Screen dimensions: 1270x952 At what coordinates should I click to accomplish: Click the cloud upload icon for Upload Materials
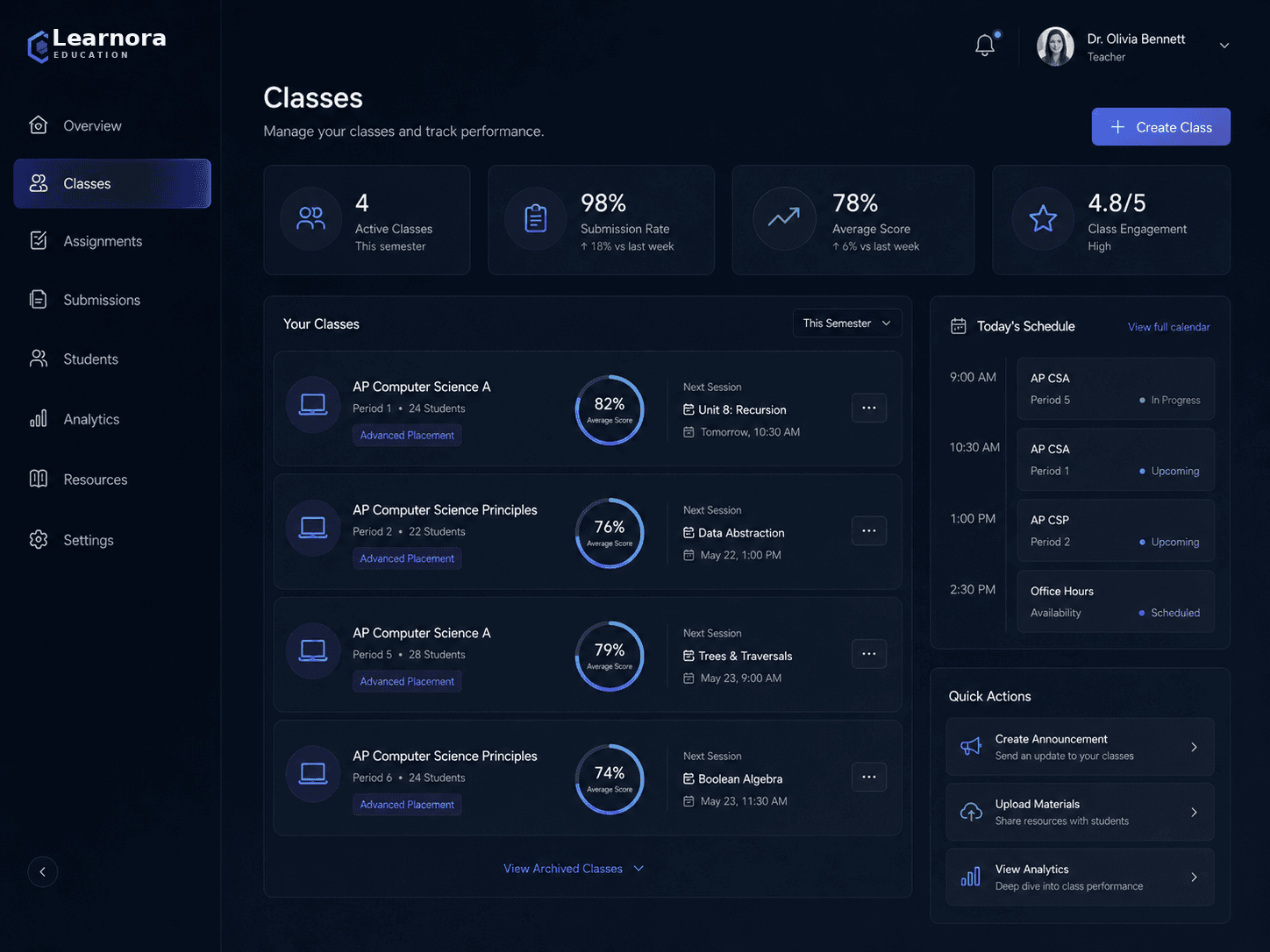click(x=971, y=813)
